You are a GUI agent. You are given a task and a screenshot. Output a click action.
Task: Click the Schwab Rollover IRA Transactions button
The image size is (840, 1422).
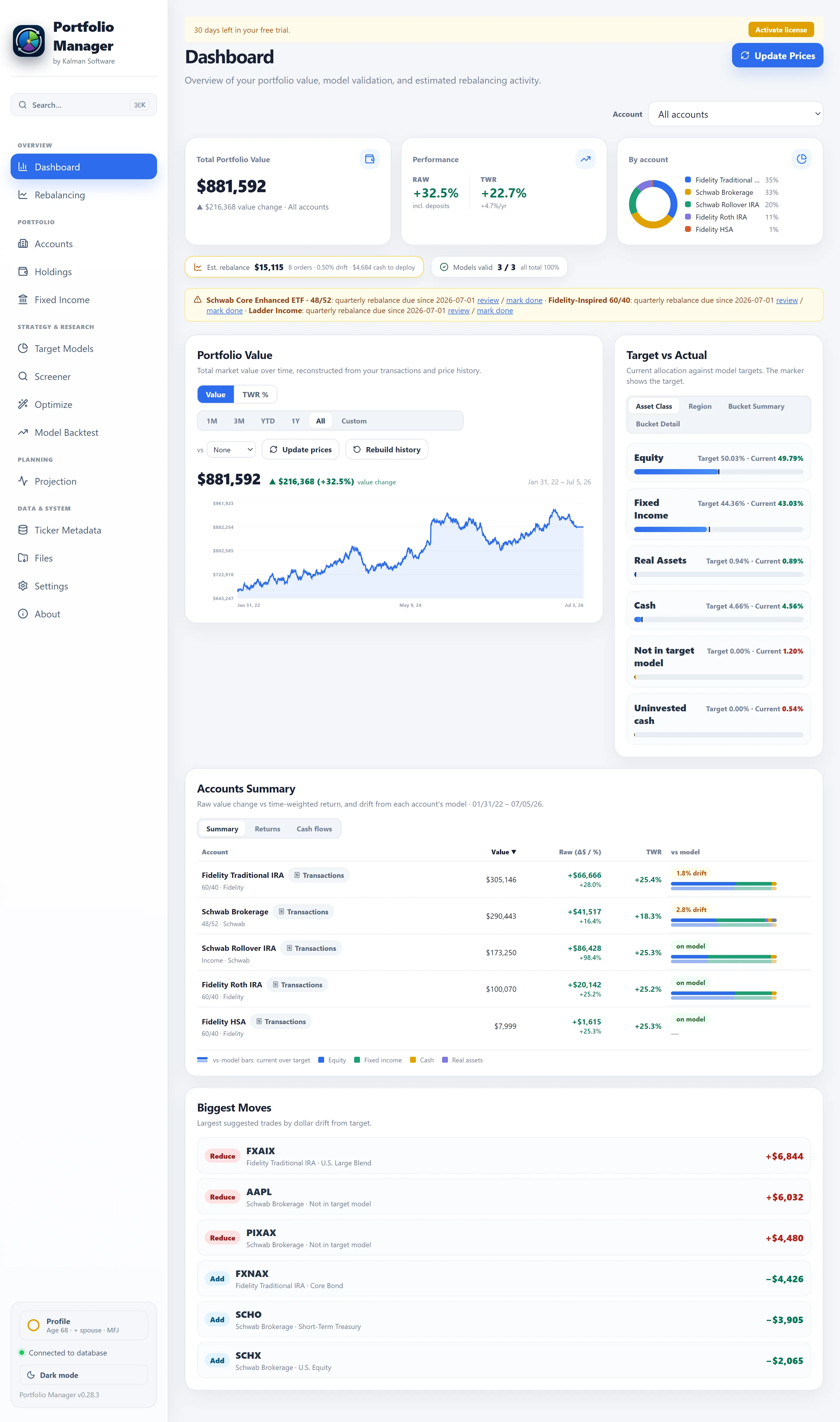[x=311, y=948]
